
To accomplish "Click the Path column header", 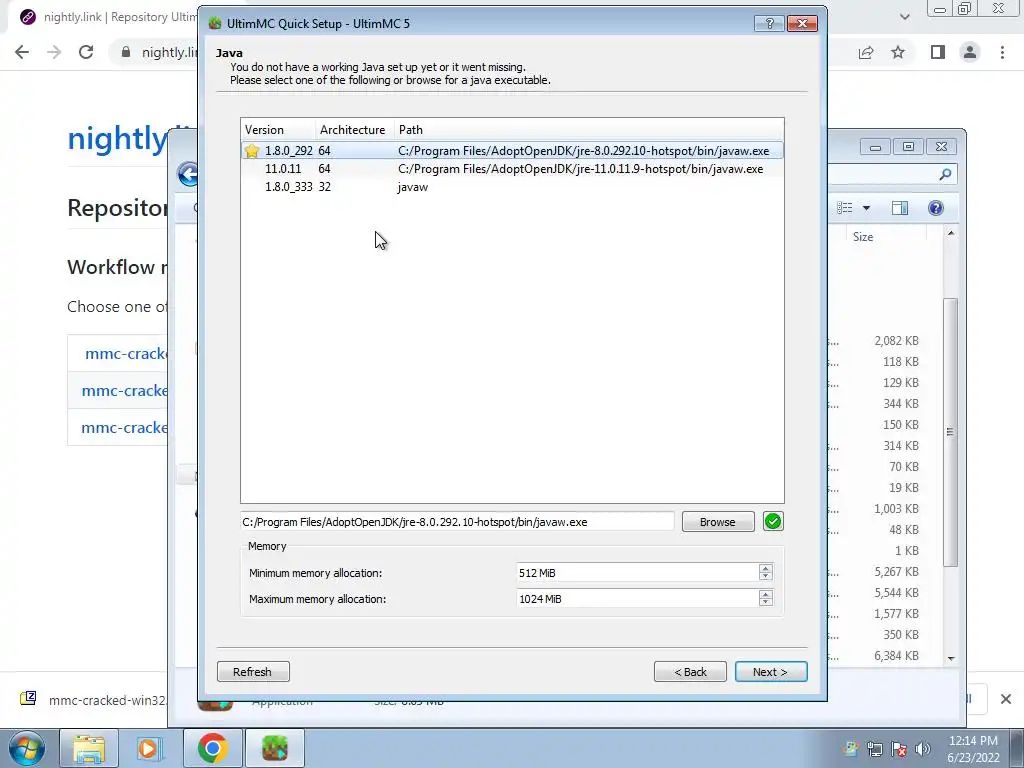I will click(x=588, y=130).
